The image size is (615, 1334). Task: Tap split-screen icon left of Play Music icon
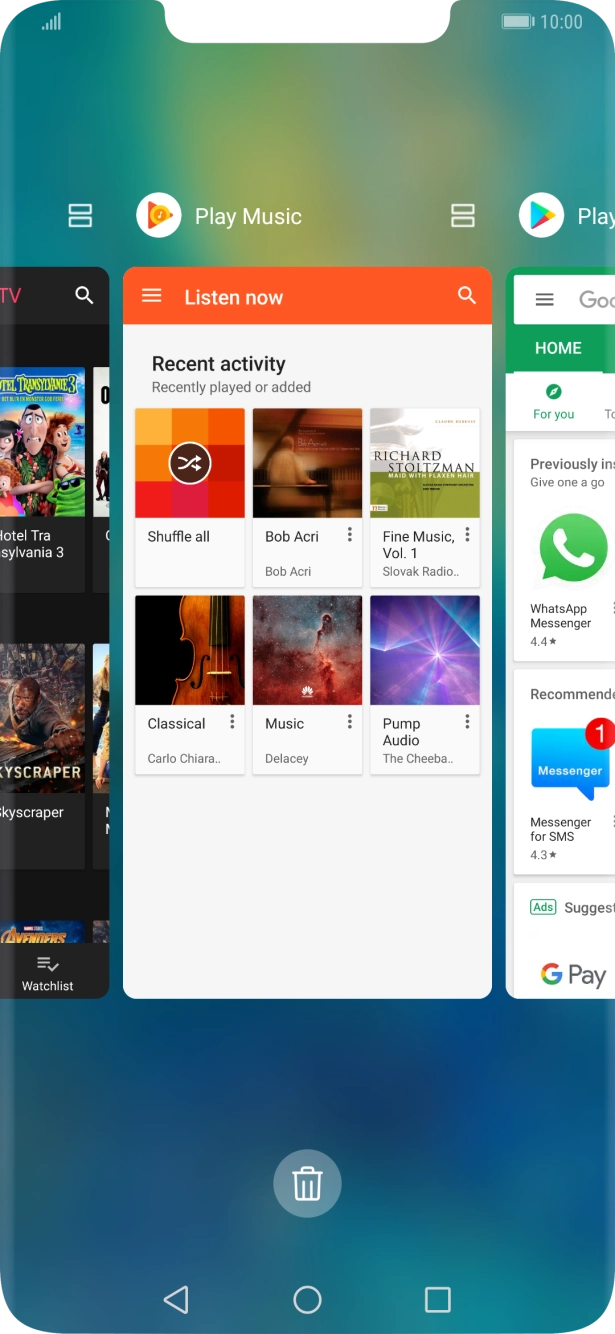coord(80,215)
